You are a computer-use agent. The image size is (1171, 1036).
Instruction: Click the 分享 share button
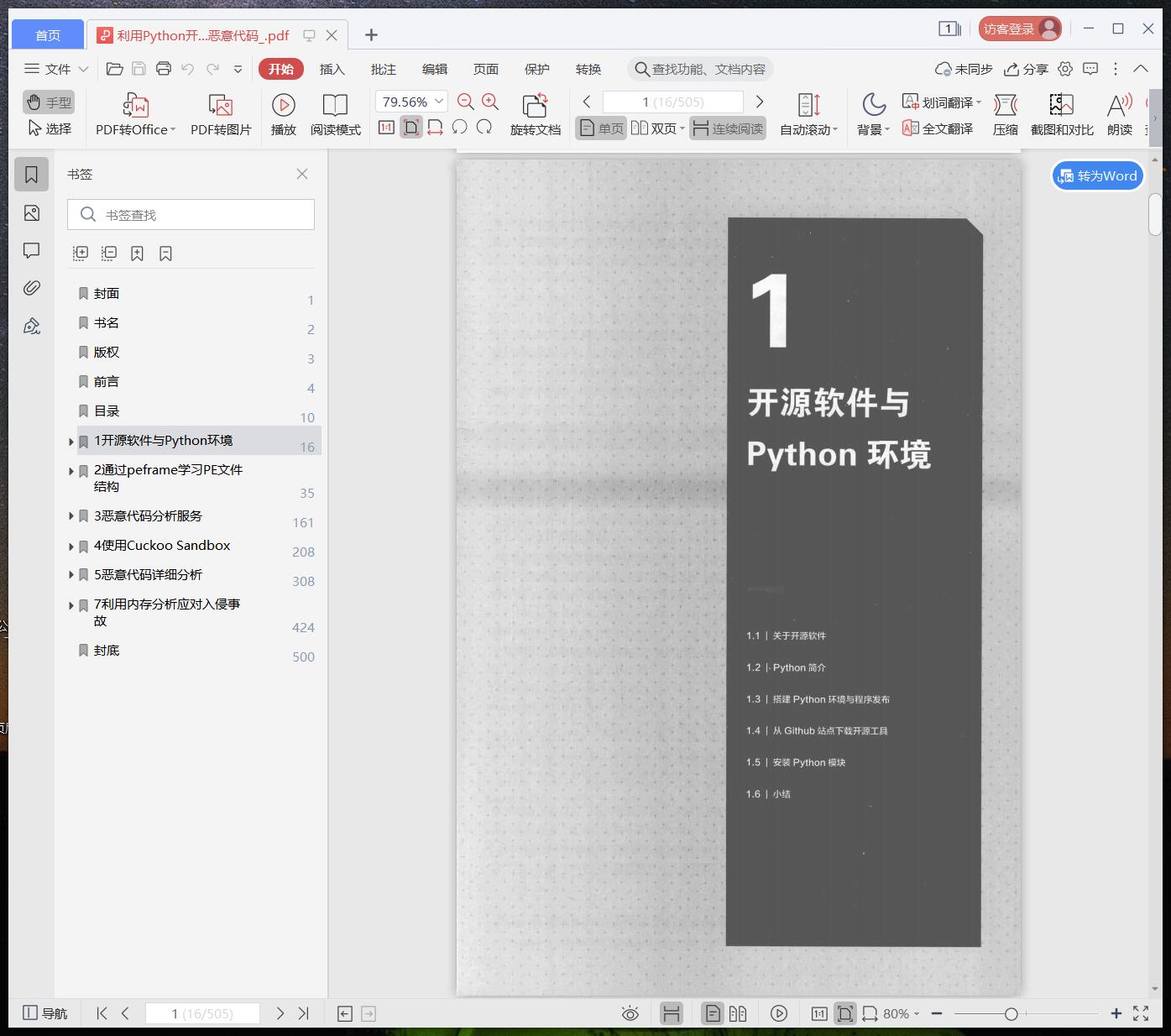coord(1026,69)
